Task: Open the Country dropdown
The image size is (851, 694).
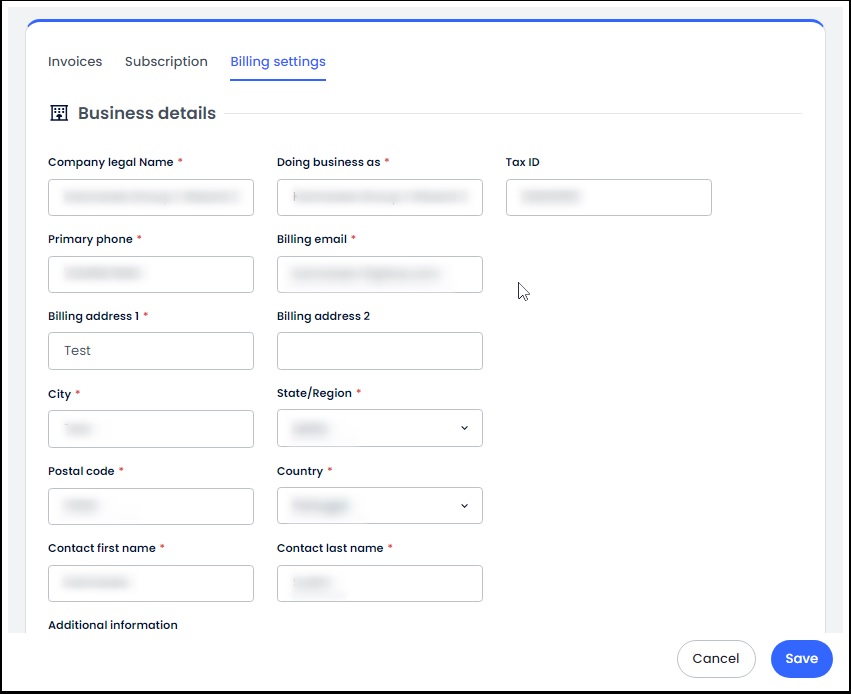Action: click(x=379, y=506)
